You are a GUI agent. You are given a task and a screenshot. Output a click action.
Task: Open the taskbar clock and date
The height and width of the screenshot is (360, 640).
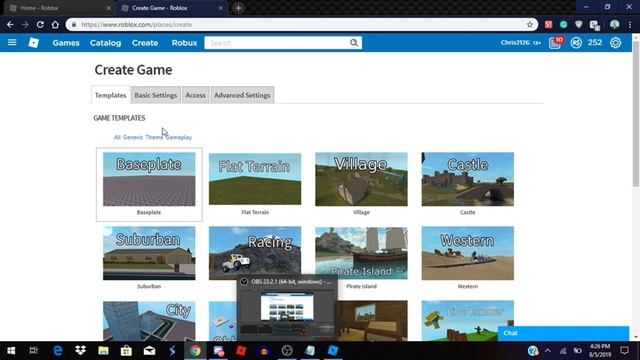600,351
